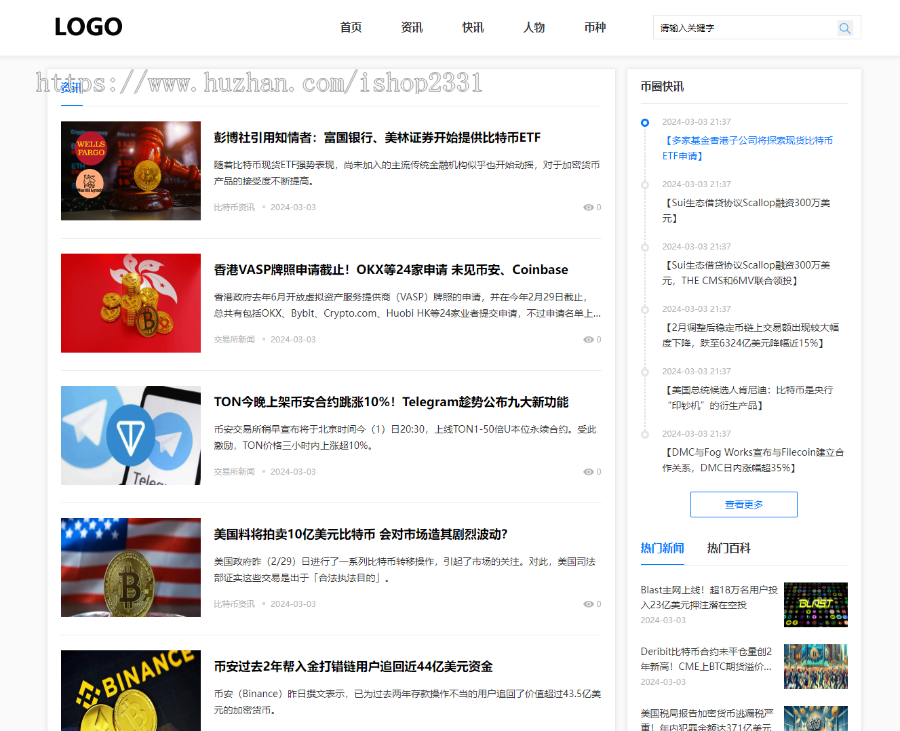The image size is (900, 731).
Task: Open 人物 in the navigation bar
Action: coord(534,28)
